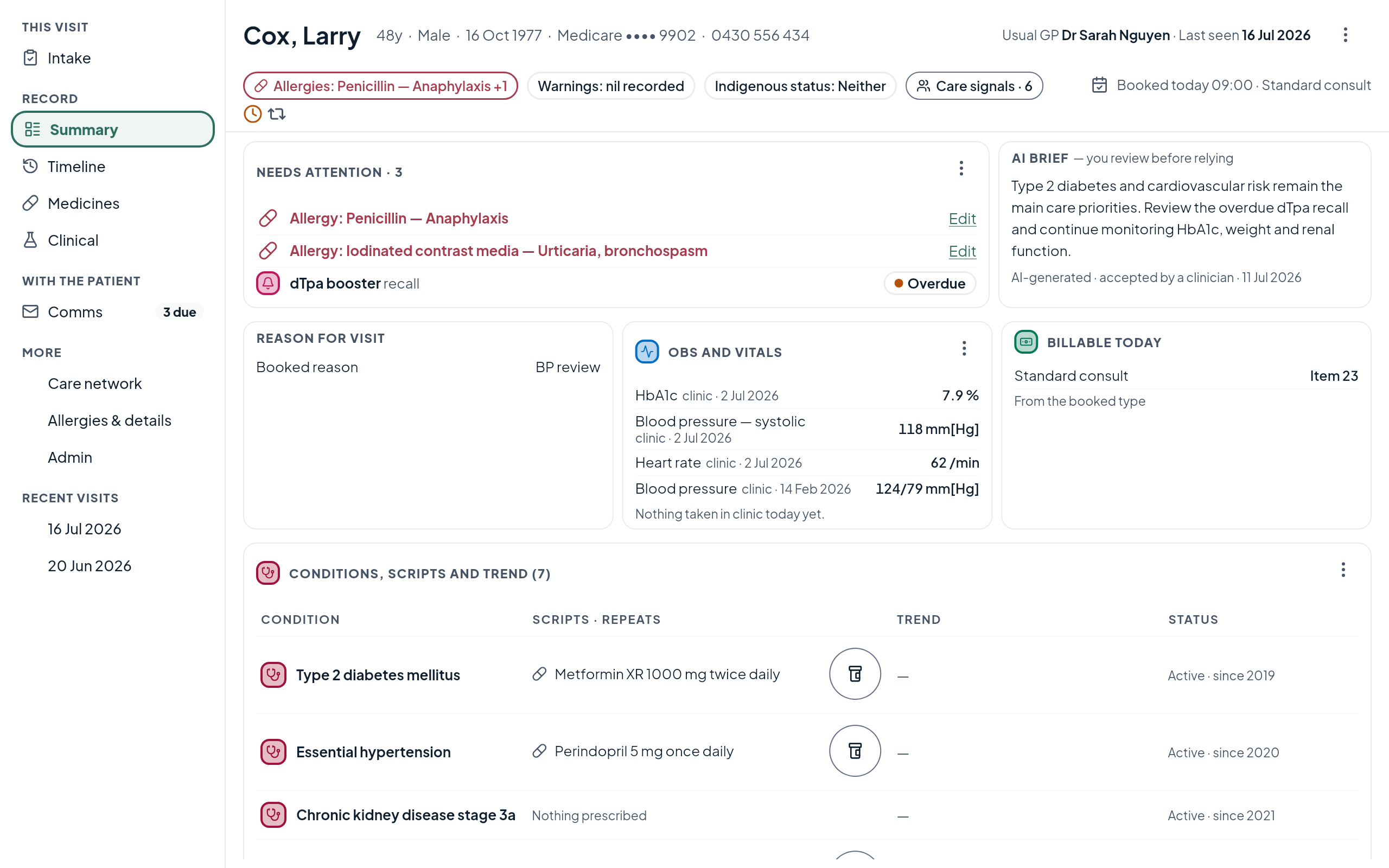Edit the Penicillin allergy entry
This screenshot has width=1389, height=868.
click(962, 218)
